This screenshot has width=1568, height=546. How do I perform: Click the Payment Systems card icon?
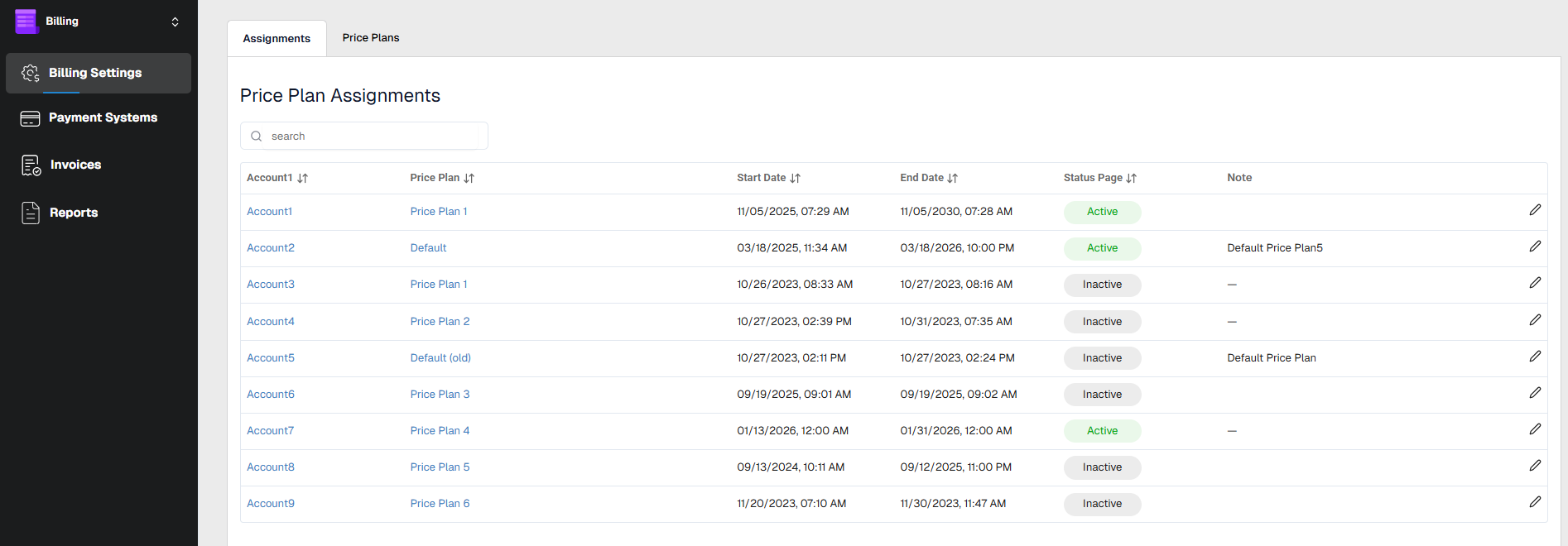30,118
